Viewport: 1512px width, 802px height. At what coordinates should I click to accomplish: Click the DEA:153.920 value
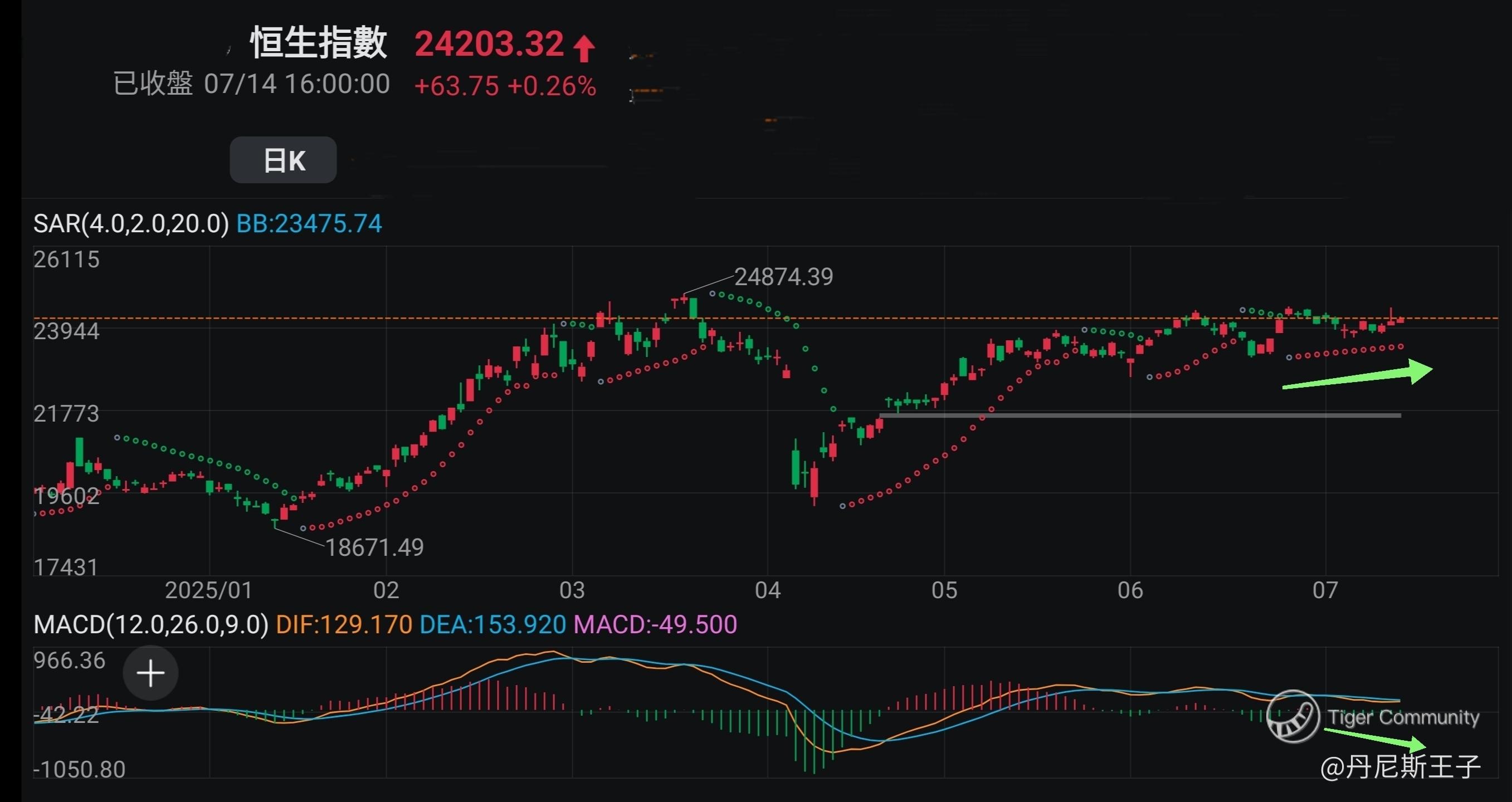493,624
